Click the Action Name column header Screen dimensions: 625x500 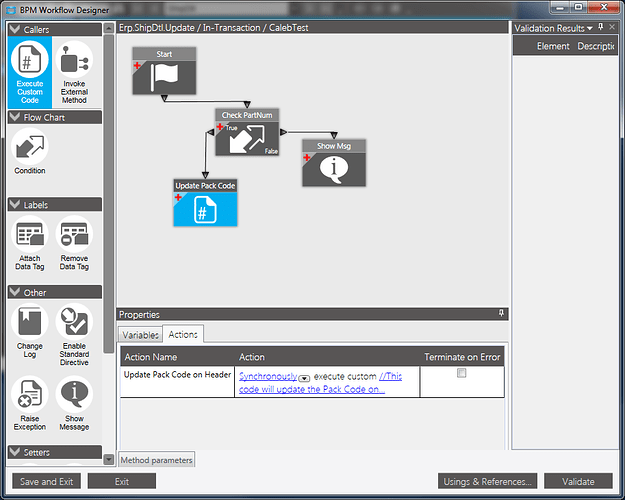point(178,357)
